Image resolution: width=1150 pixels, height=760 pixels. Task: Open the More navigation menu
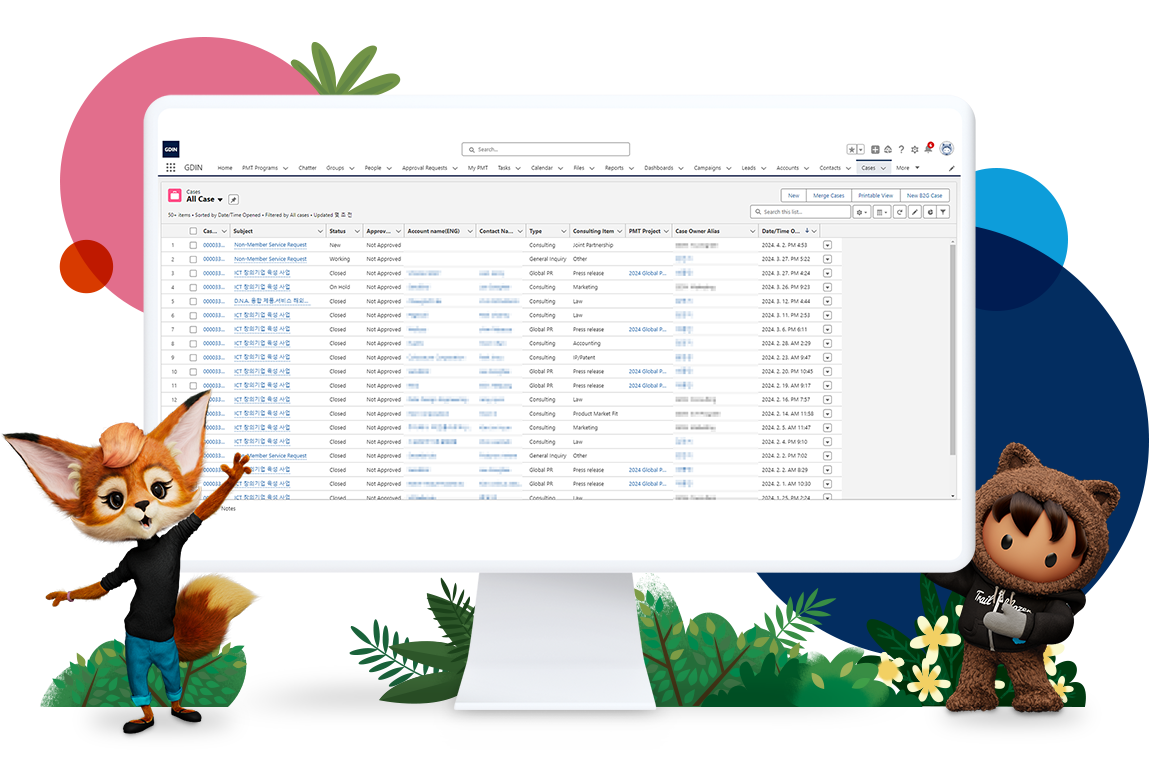(x=907, y=168)
